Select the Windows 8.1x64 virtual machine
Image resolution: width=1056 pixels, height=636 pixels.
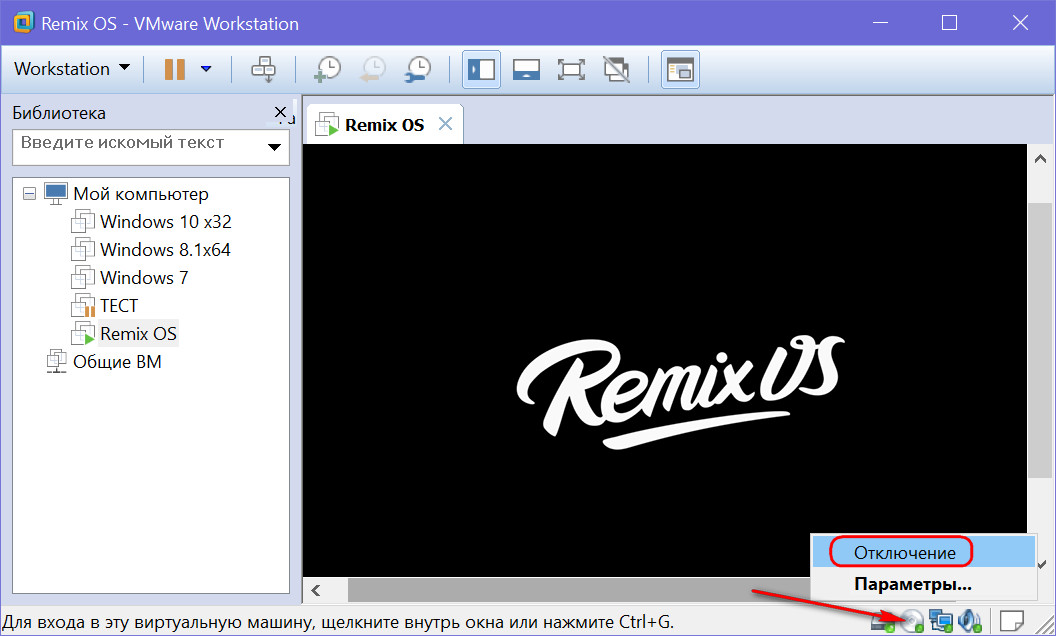click(165, 250)
